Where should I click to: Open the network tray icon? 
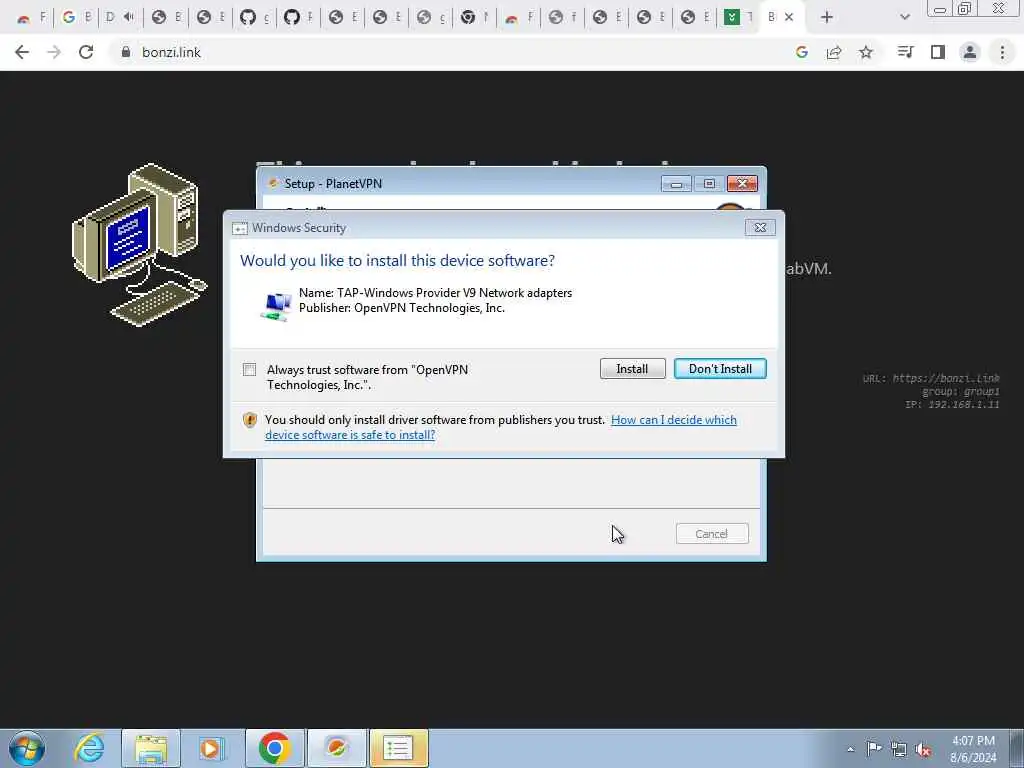click(899, 750)
